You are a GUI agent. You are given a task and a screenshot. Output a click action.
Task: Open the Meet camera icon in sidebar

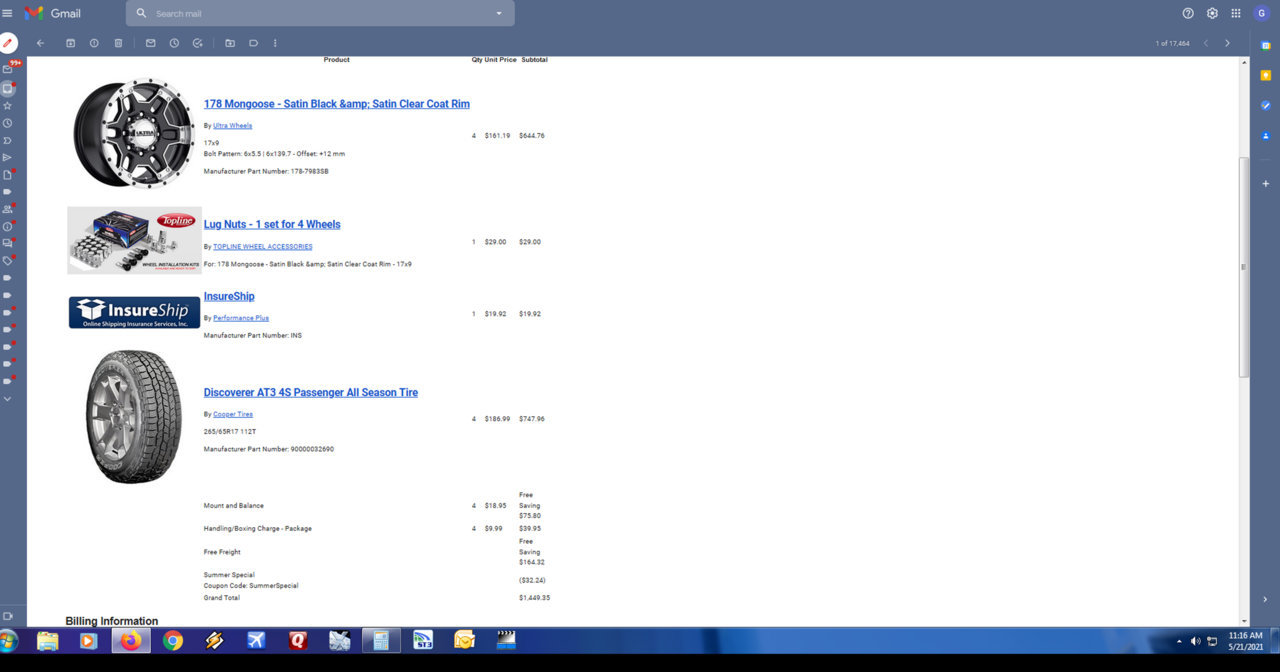tap(8, 616)
